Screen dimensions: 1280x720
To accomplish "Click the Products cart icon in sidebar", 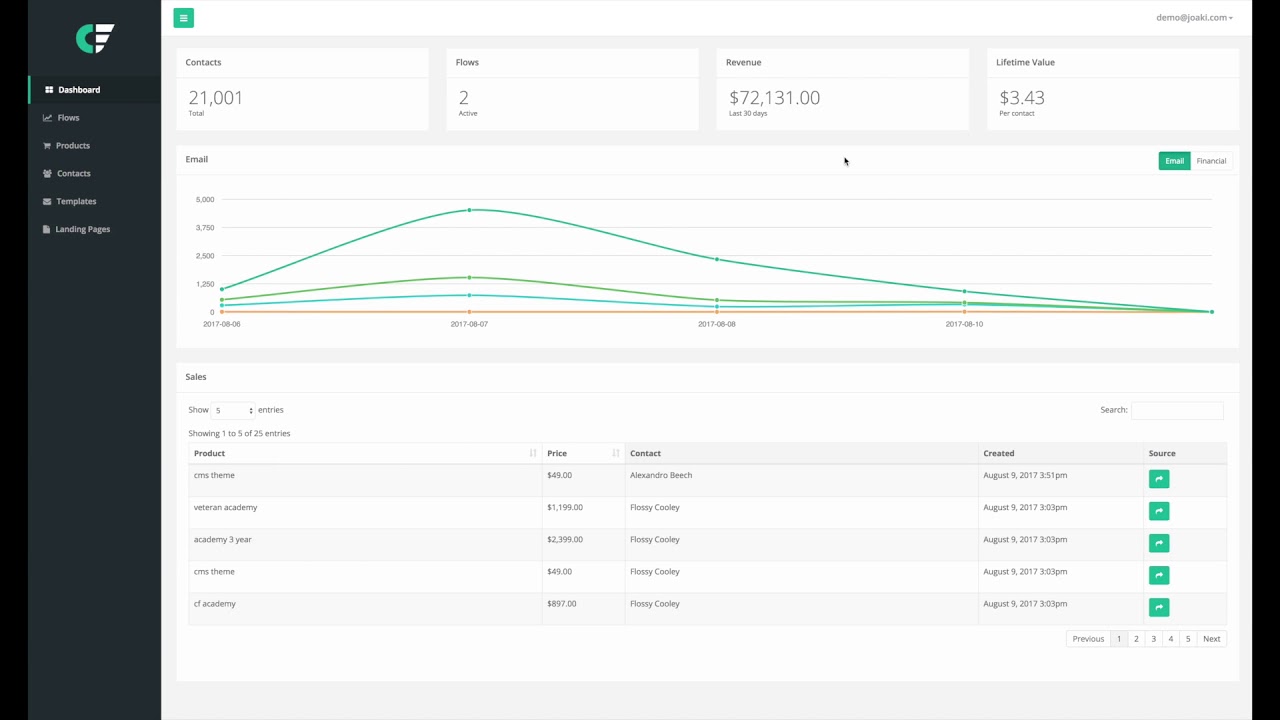I will 47,146.
